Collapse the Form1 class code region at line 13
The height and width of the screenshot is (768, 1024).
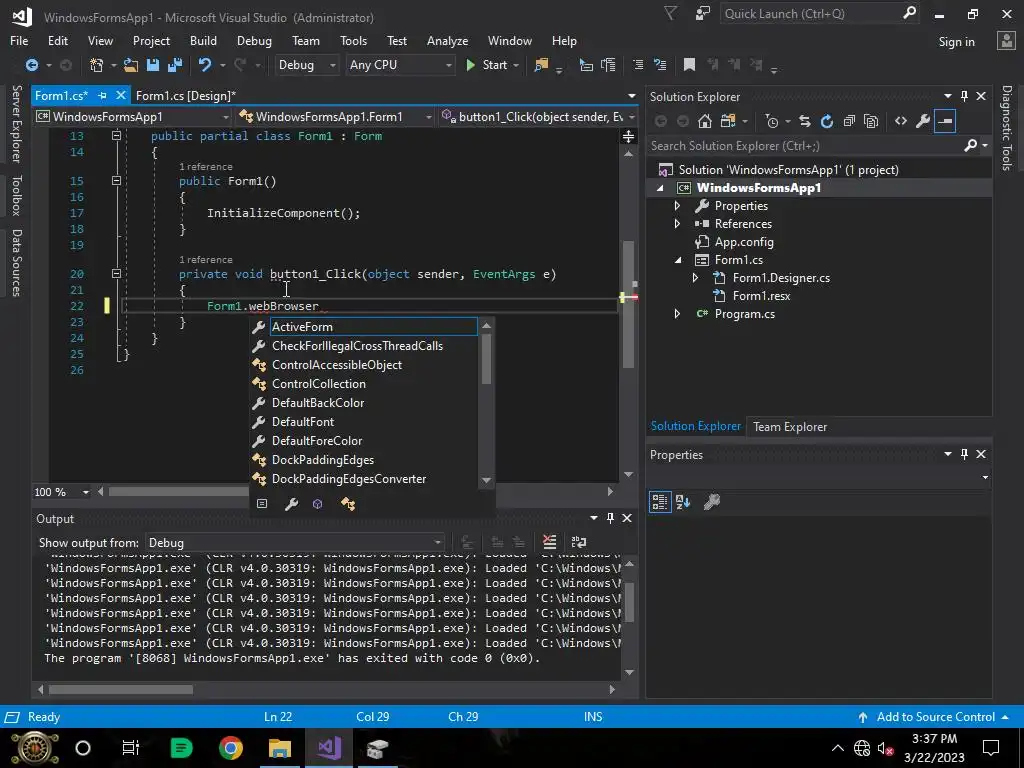coord(116,136)
